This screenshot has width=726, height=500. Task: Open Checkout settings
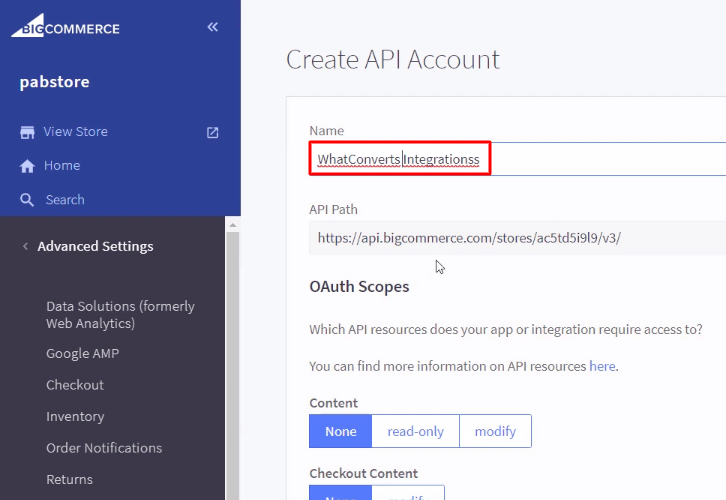pos(75,385)
